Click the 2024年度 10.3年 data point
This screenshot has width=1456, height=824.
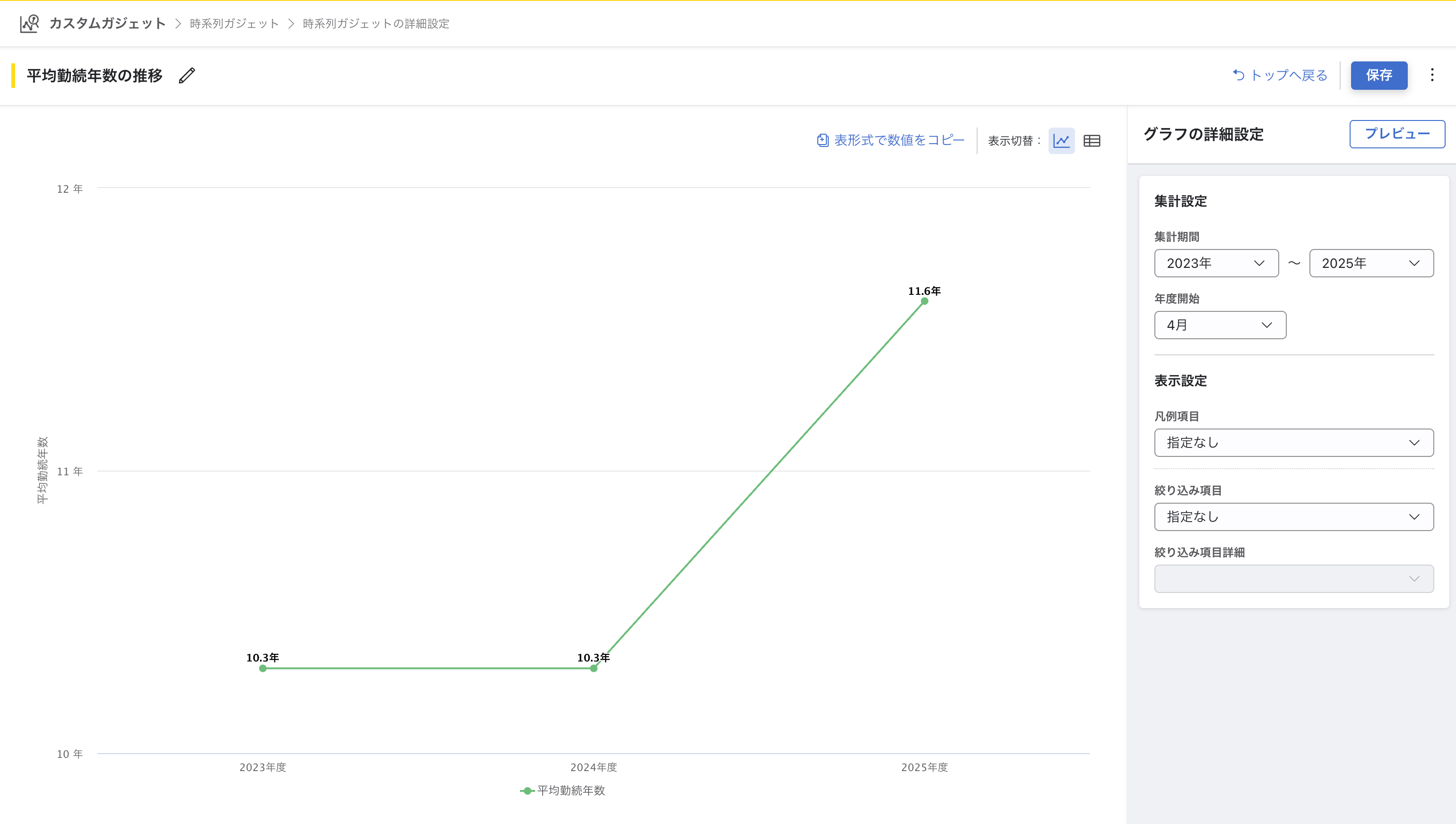[x=593, y=669]
